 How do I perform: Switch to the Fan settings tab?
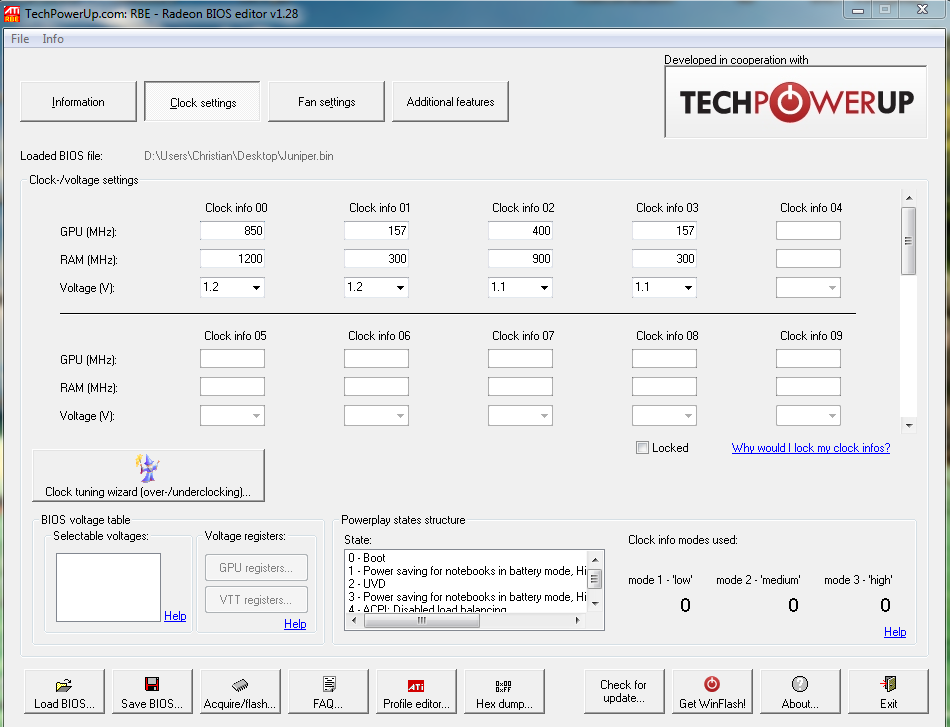[x=327, y=102]
